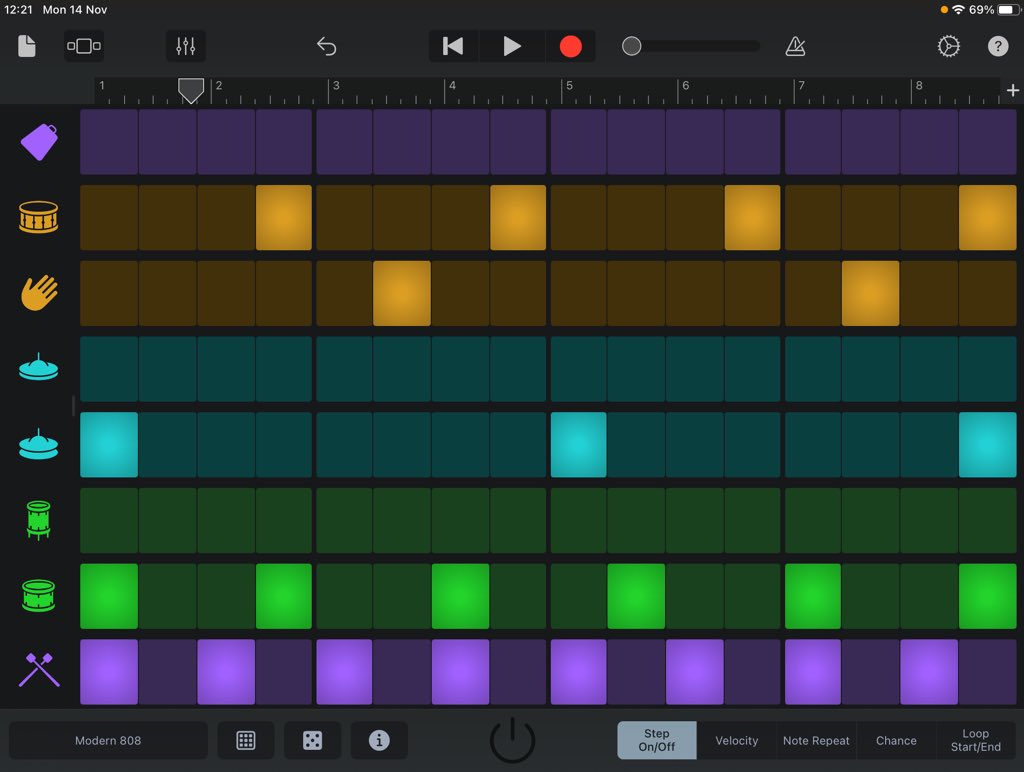Switch to Tracks view button
The width and height of the screenshot is (1024, 772).
[84, 46]
